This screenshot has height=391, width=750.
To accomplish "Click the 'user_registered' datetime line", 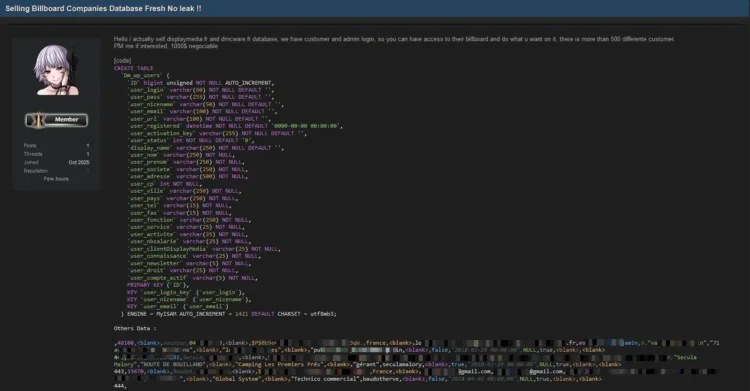I will pyautogui.click(x=235, y=126).
